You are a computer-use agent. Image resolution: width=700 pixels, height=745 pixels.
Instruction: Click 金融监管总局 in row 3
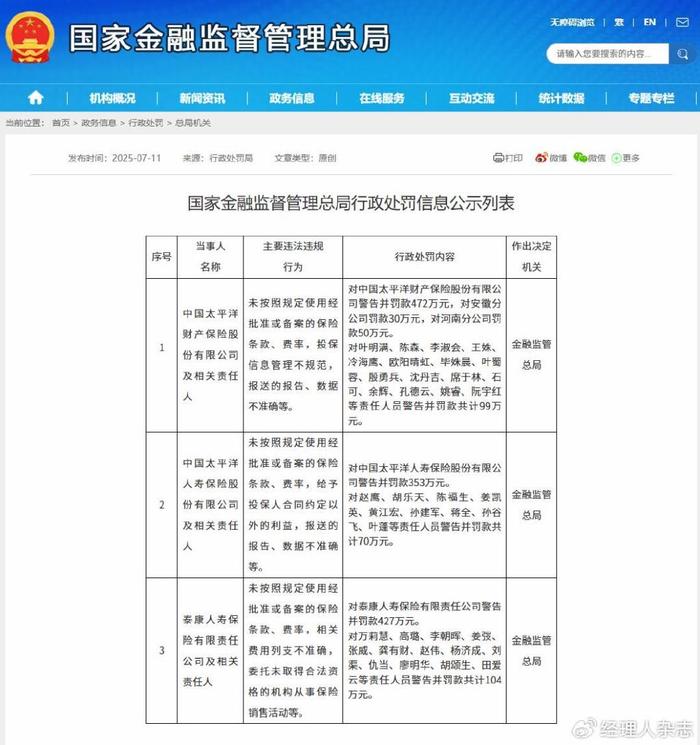coord(531,650)
